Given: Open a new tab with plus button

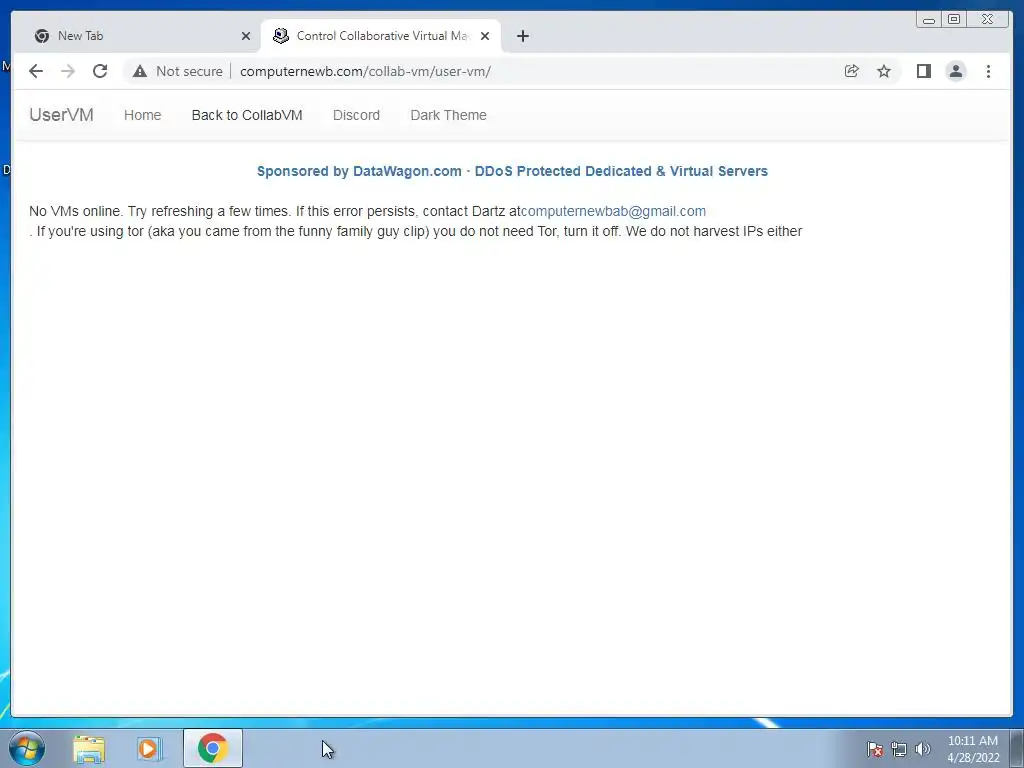Looking at the screenshot, I should click(522, 36).
